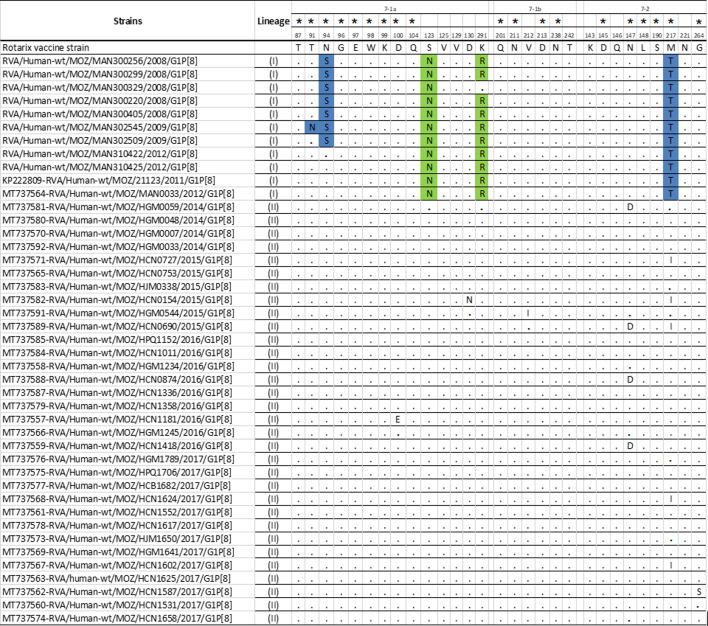This screenshot has width=708, height=626.
Task: Select strain RVA/Human-wt/MOZ/MAN300220/2008/G1P[8]
Action: [x=100, y=101]
